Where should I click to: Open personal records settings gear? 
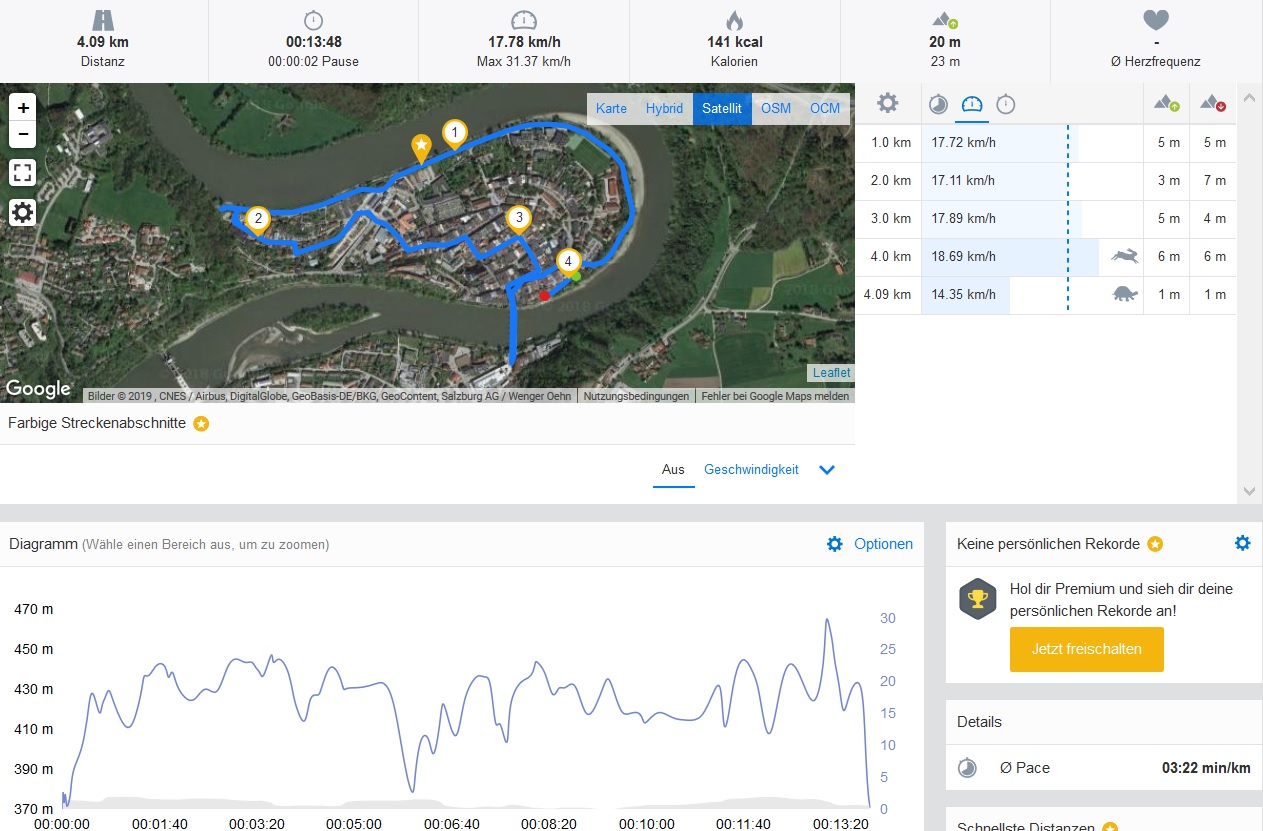tap(1242, 543)
